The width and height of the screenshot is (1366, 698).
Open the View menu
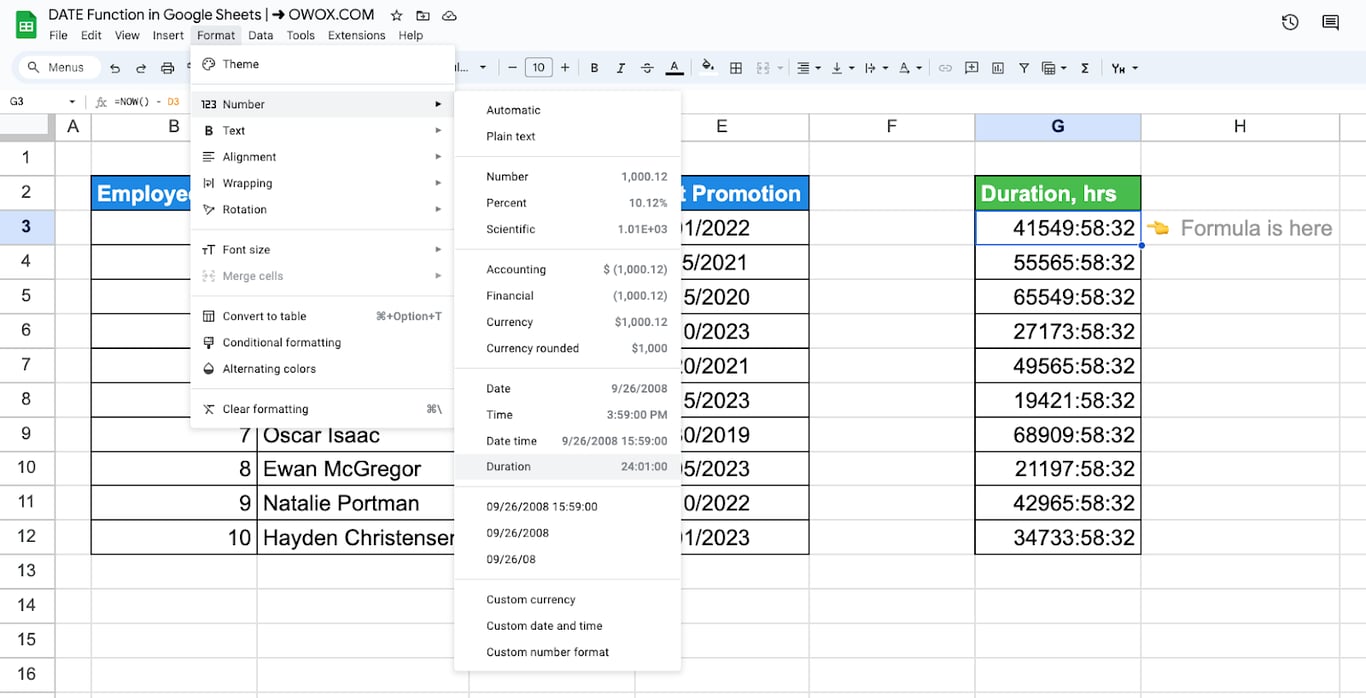(127, 35)
